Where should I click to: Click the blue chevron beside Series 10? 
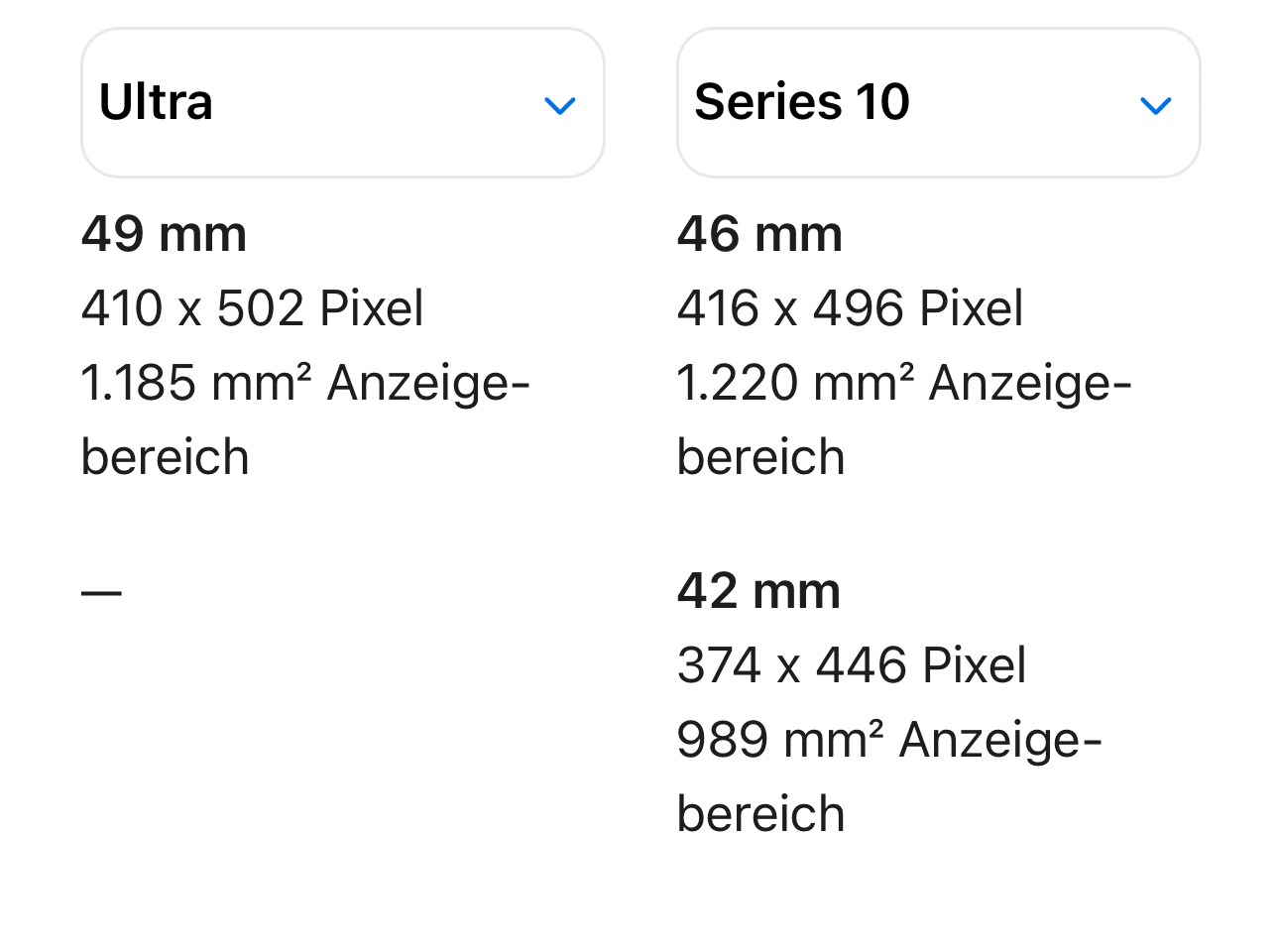tap(1156, 105)
